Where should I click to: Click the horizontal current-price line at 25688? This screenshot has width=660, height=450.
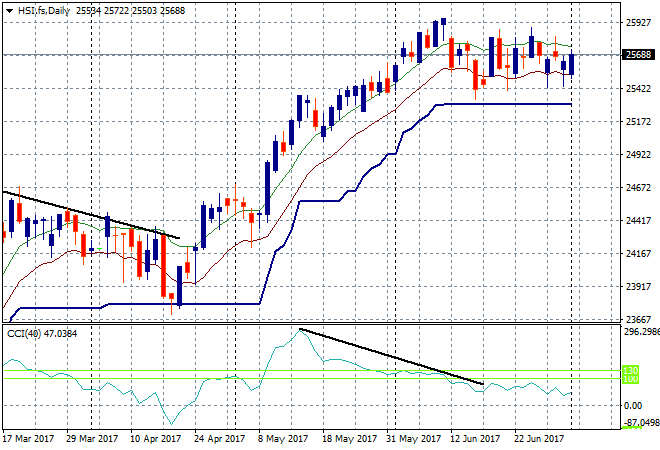point(311,55)
